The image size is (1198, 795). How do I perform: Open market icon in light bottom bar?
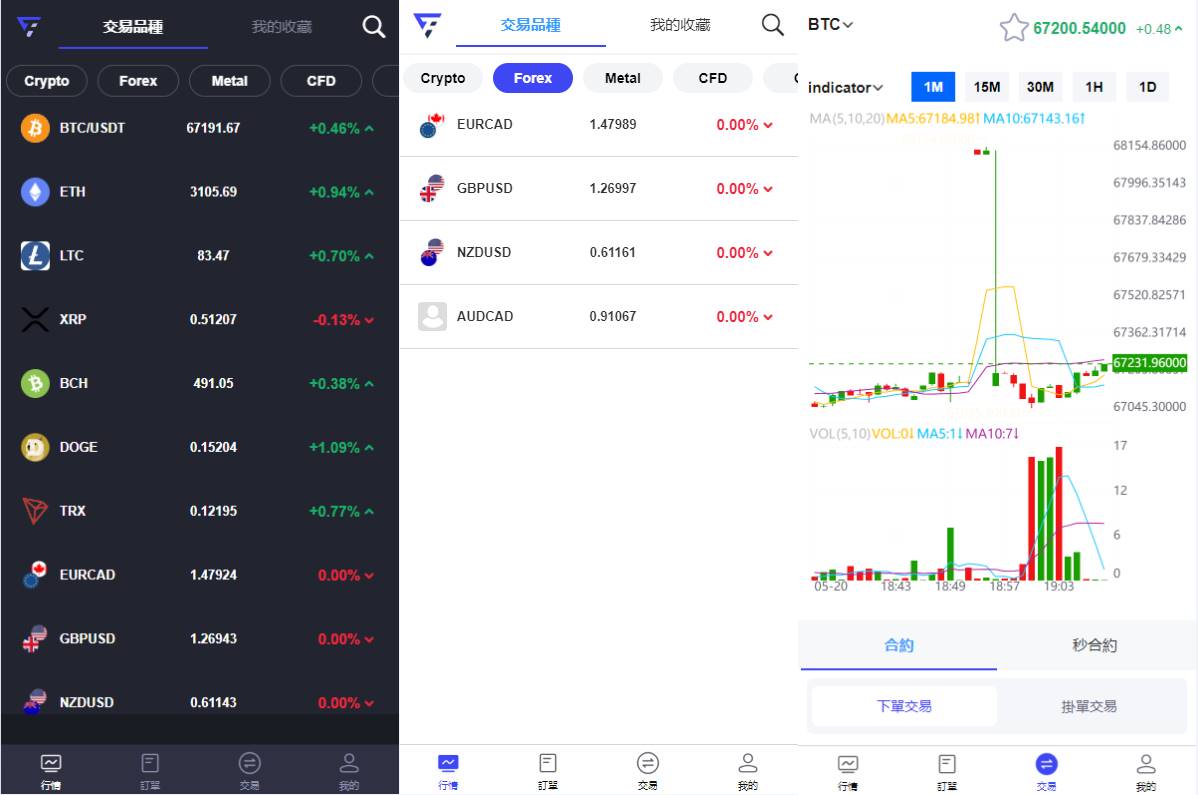[x=448, y=765]
